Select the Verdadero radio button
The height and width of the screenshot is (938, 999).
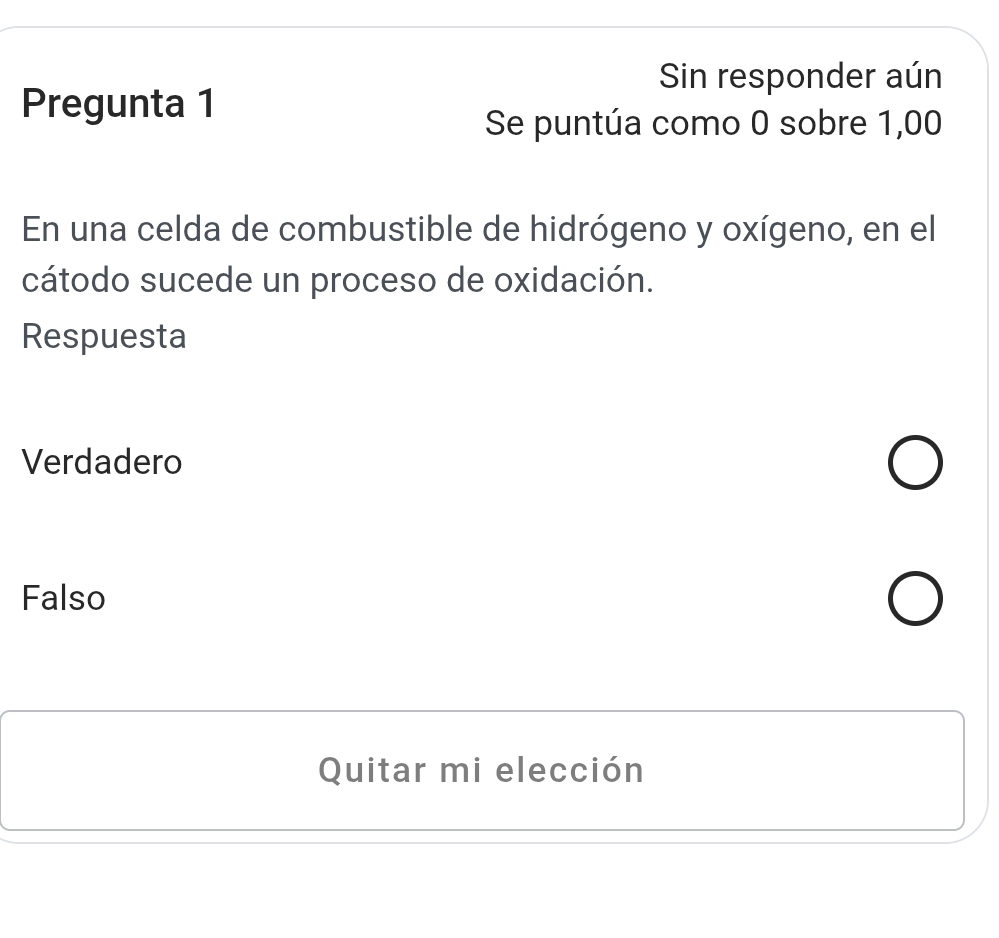[x=913, y=464]
